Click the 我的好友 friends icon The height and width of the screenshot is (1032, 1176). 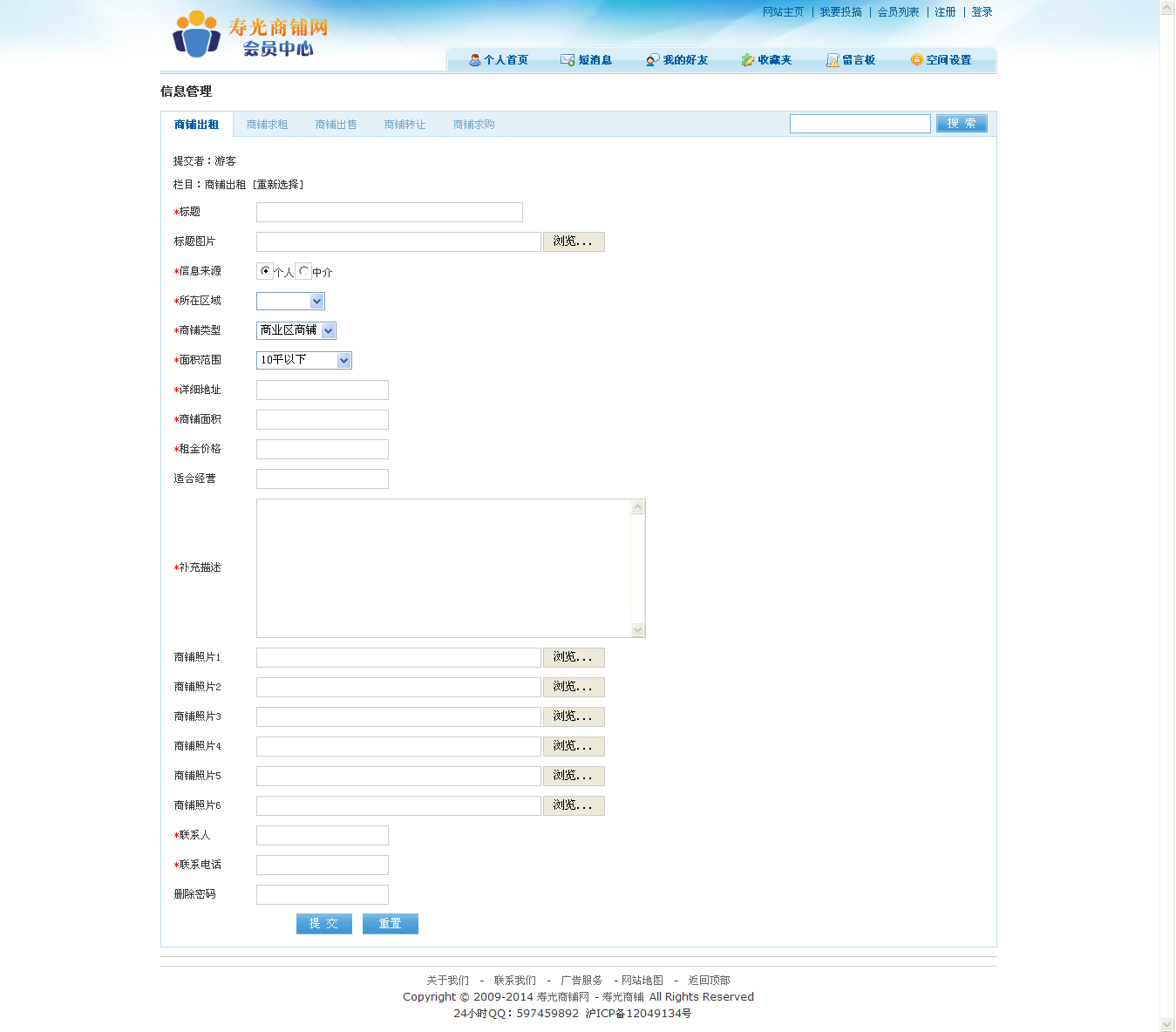(652, 60)
